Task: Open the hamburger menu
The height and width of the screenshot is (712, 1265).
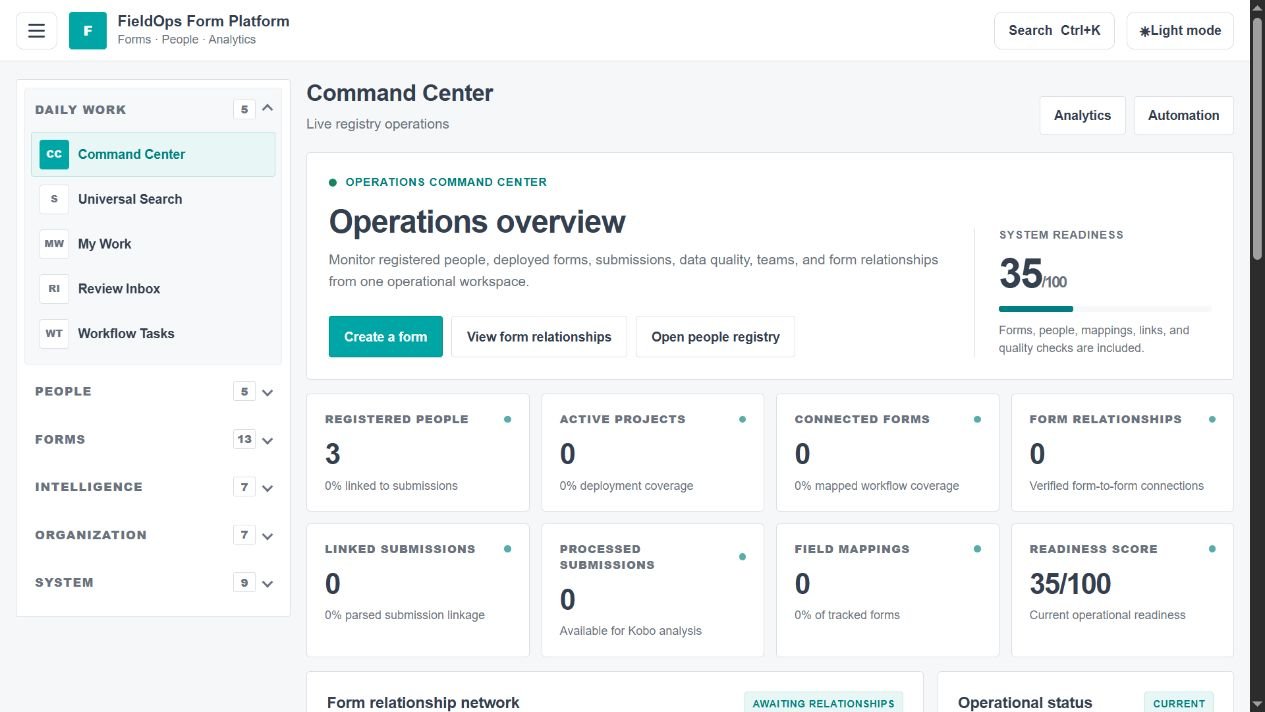Action: (37, 30)
